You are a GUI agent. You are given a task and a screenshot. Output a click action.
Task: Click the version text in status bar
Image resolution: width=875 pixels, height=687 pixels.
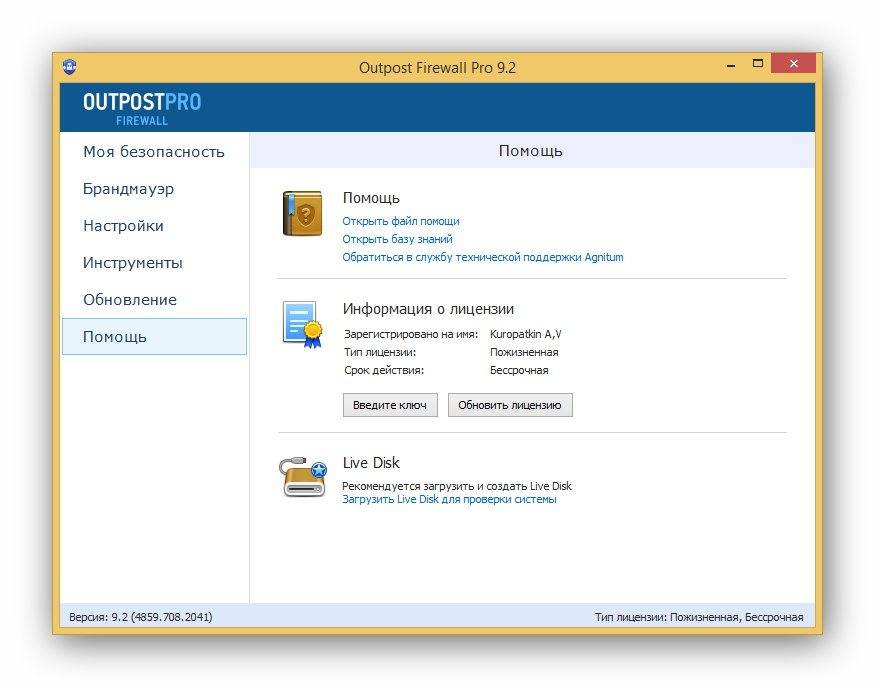tap(141, 617)
